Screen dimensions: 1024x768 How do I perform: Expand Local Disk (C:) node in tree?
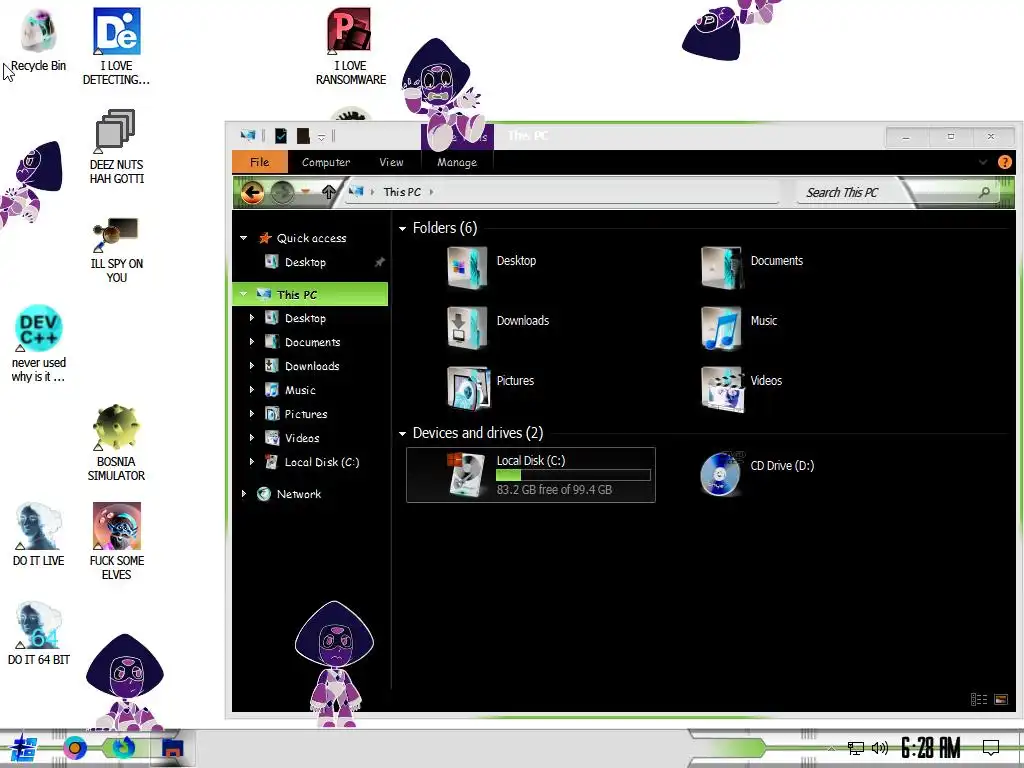click(252, 462)
